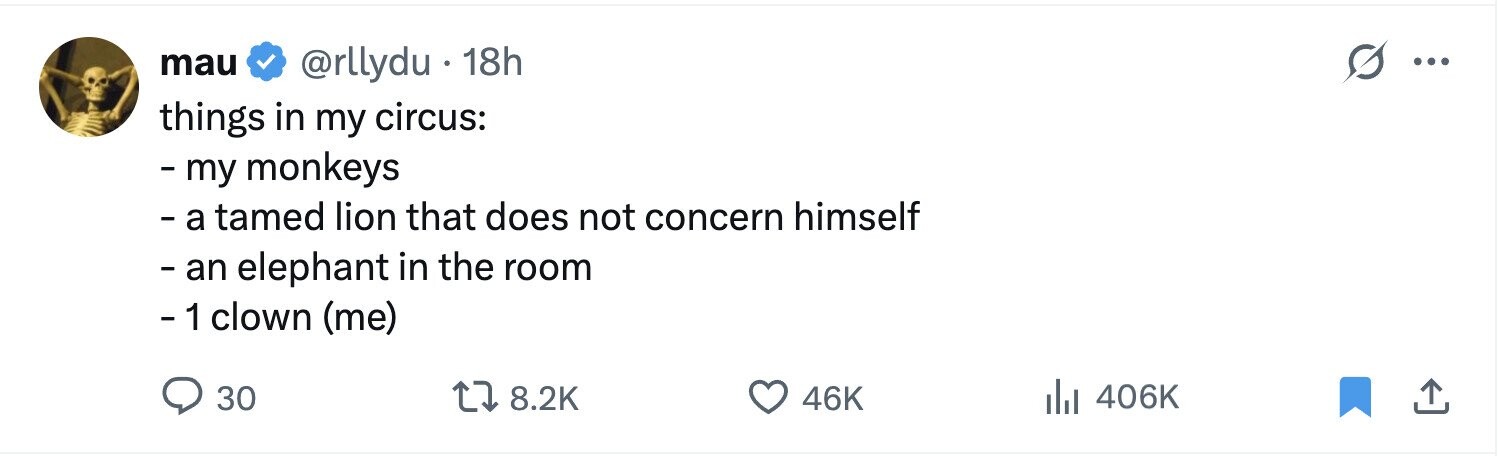
Task: Click the reply count of 30
Action: click(x=236, y=399)
